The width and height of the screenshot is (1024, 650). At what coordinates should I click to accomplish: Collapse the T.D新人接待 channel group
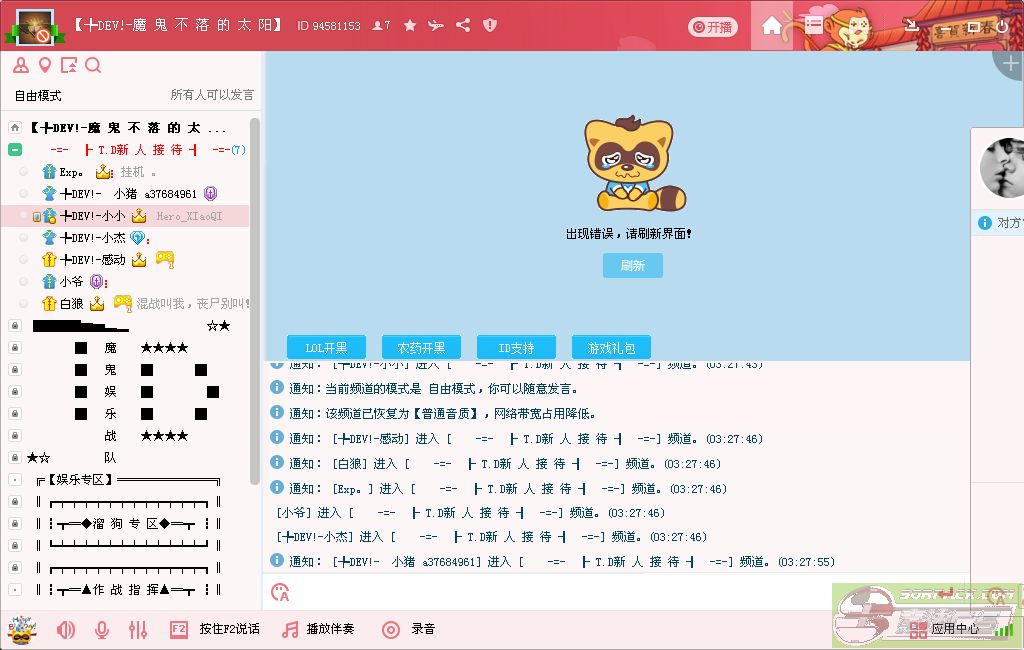point(15,150)
